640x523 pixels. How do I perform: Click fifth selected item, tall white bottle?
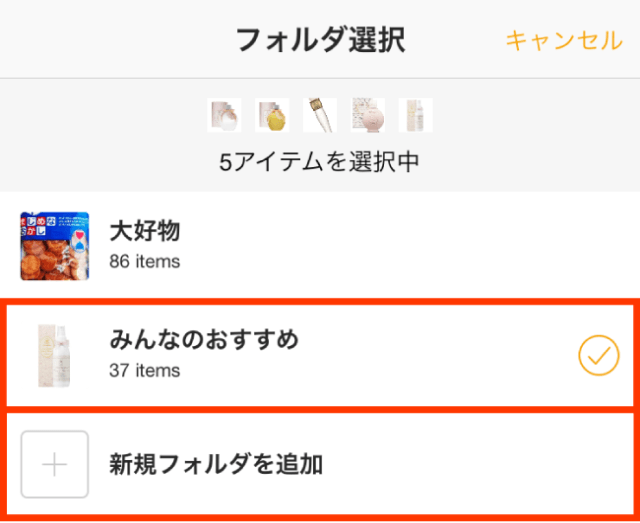pos(415,115)
